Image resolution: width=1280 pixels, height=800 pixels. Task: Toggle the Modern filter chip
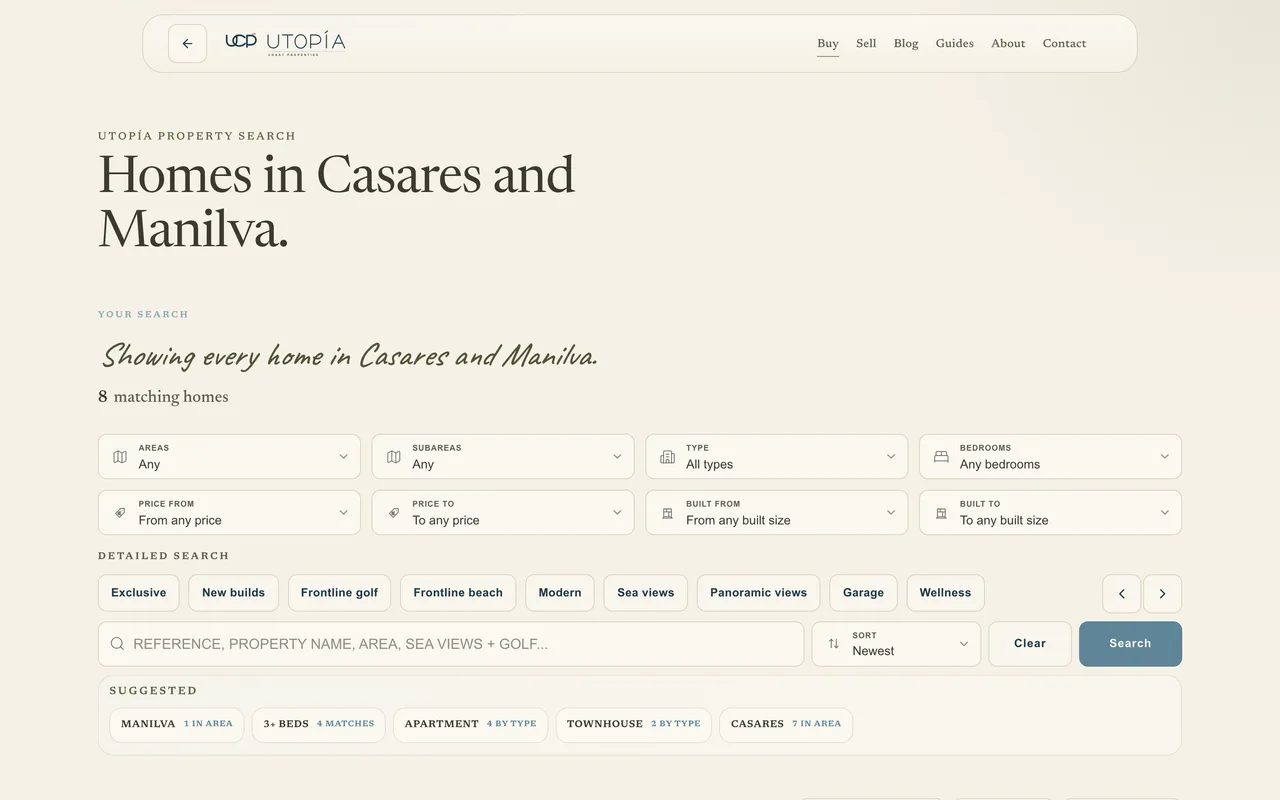pyautogui.click(x=560, y=593)
